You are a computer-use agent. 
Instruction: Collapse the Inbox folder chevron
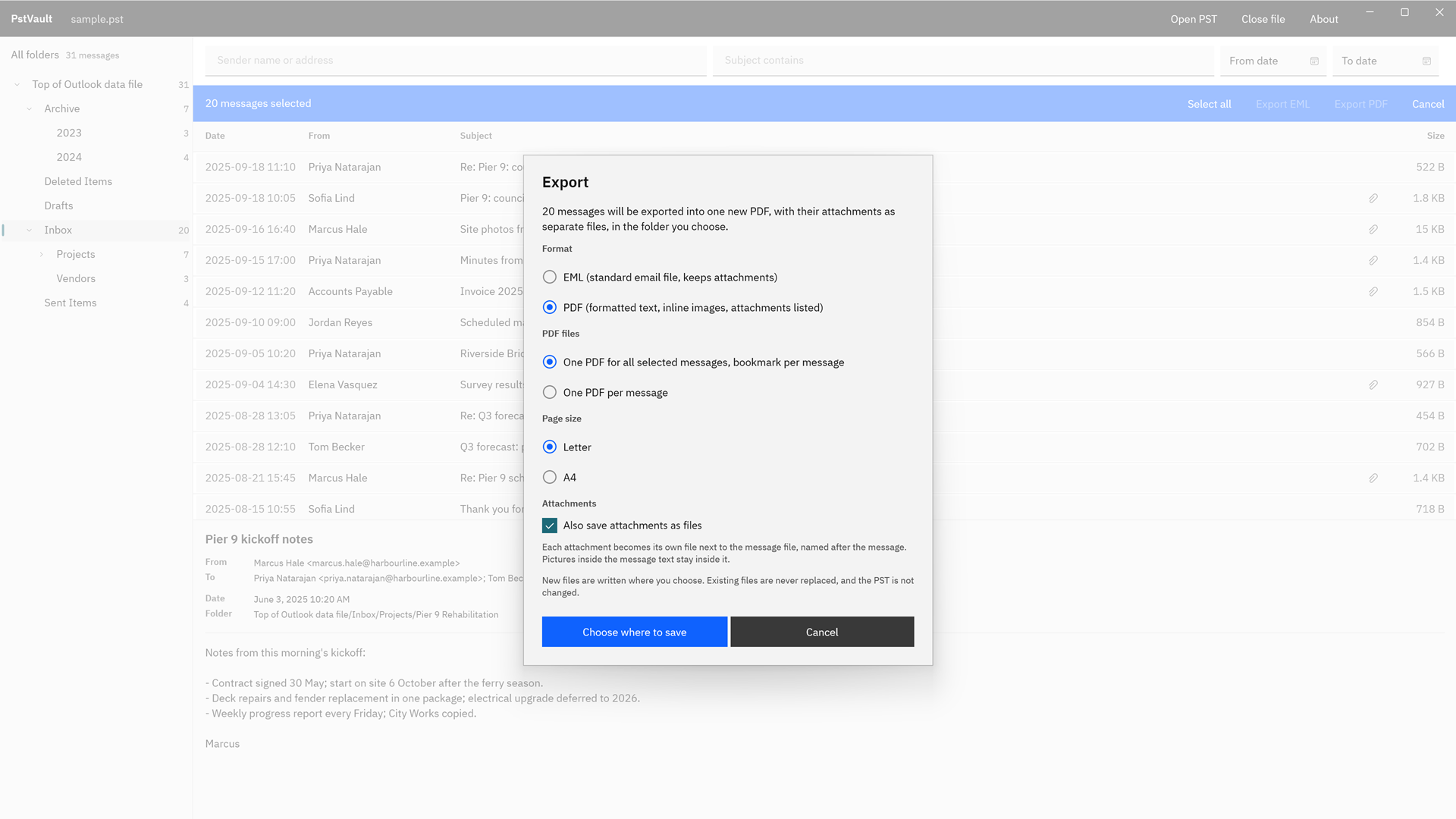tap(30, 231)
